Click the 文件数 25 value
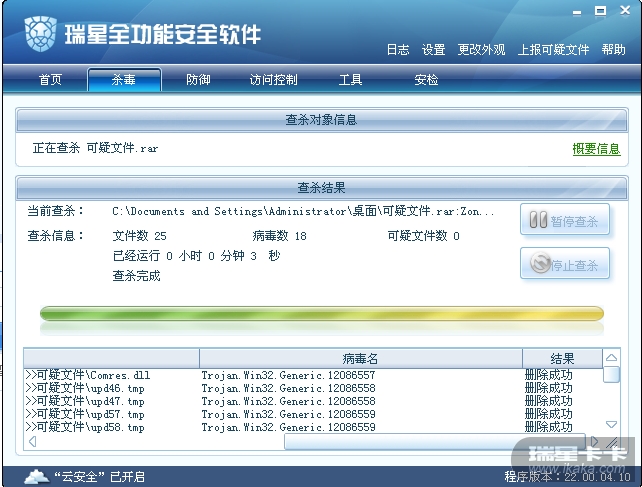 pyautogui.click(x=140, y=236)
